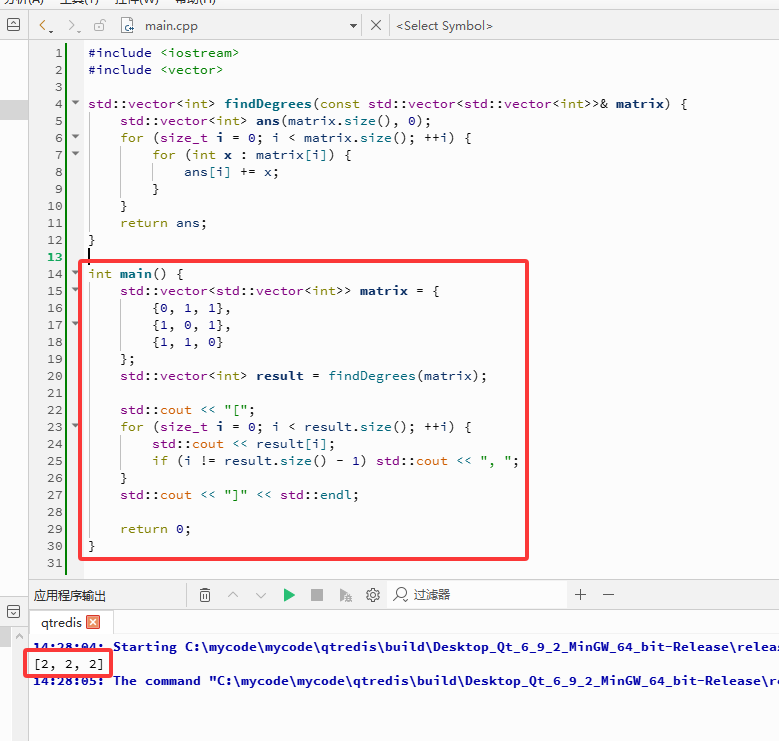This screenshot has width=779, height=741.
Task: Collapse the main function fold arrow
Action: pyautogui.click(x=76, y=272)
